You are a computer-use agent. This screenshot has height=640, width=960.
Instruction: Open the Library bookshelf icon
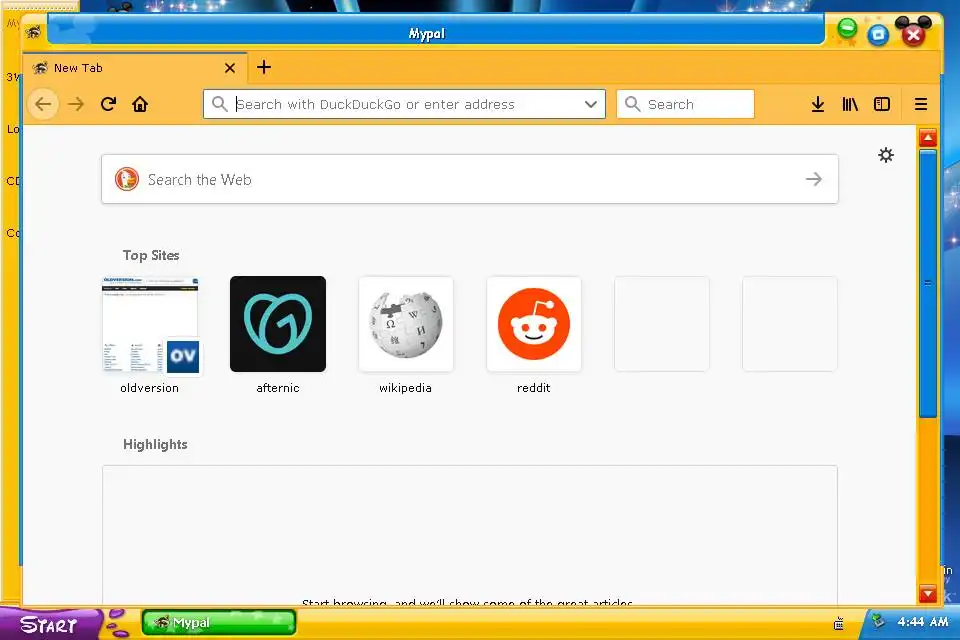click(850, 104)
